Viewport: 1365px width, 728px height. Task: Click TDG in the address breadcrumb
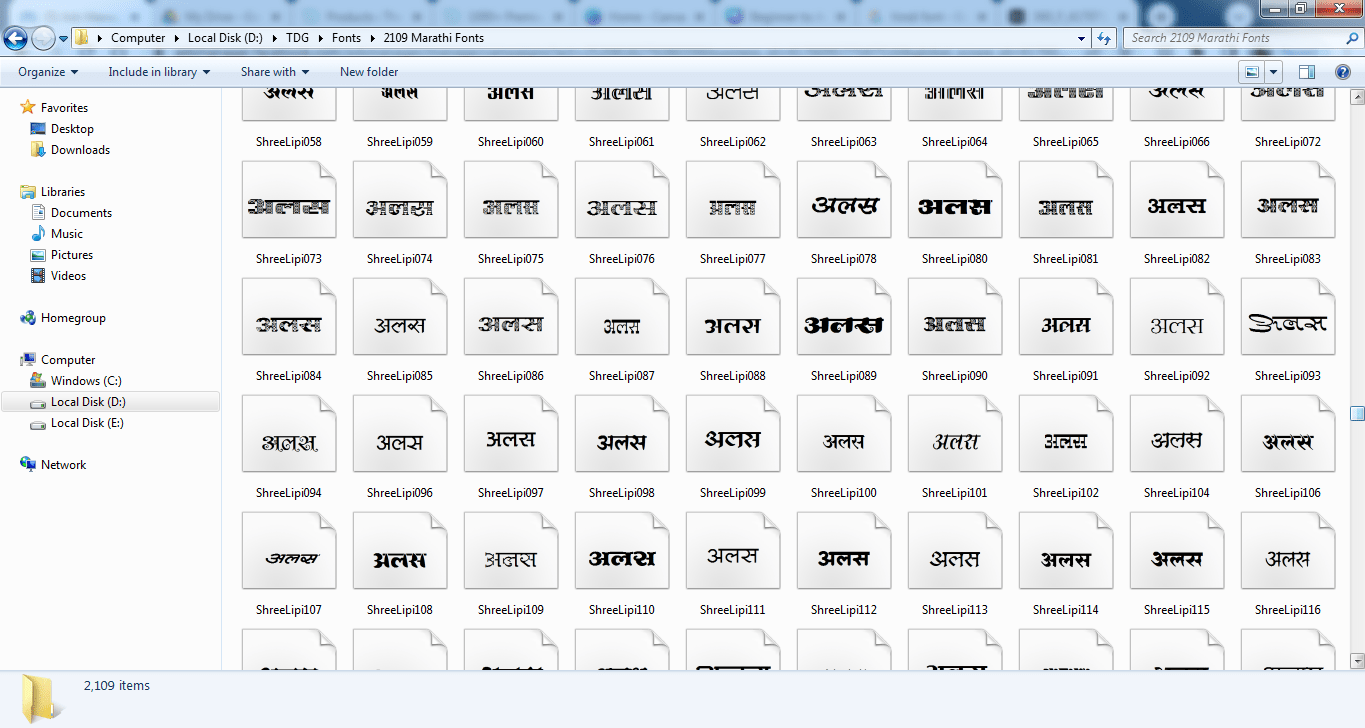click(x=298, y=38)
